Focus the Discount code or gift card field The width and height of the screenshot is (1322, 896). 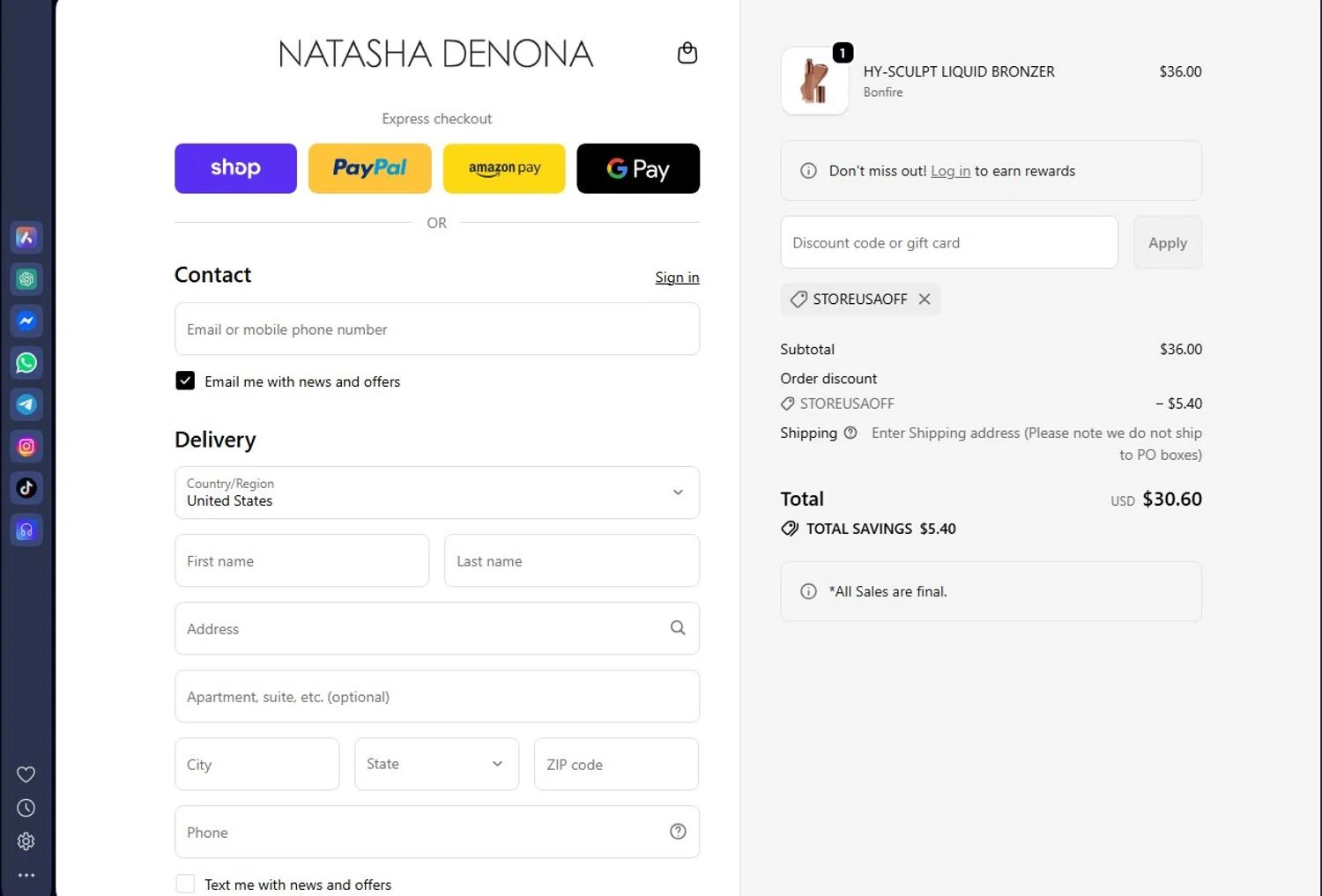click(x=949, y=242)
